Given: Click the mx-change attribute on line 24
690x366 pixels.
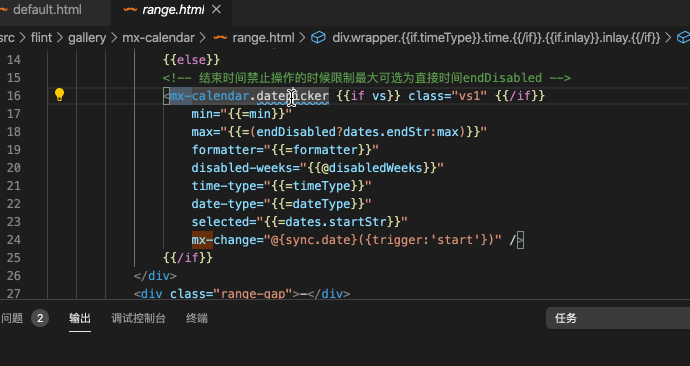Looking at the screenshot, I should point(346,240).
